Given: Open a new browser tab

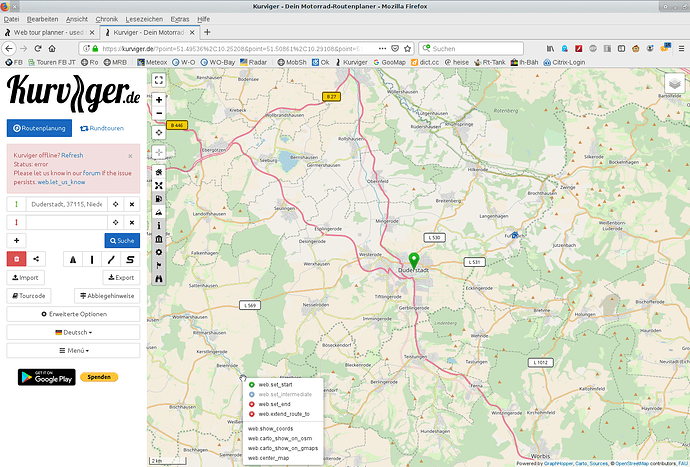Looking at the screenshot, I should coord(207,32).
